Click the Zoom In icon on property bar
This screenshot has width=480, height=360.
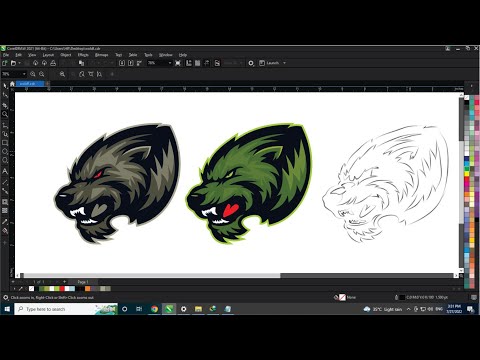pos(33,74)
